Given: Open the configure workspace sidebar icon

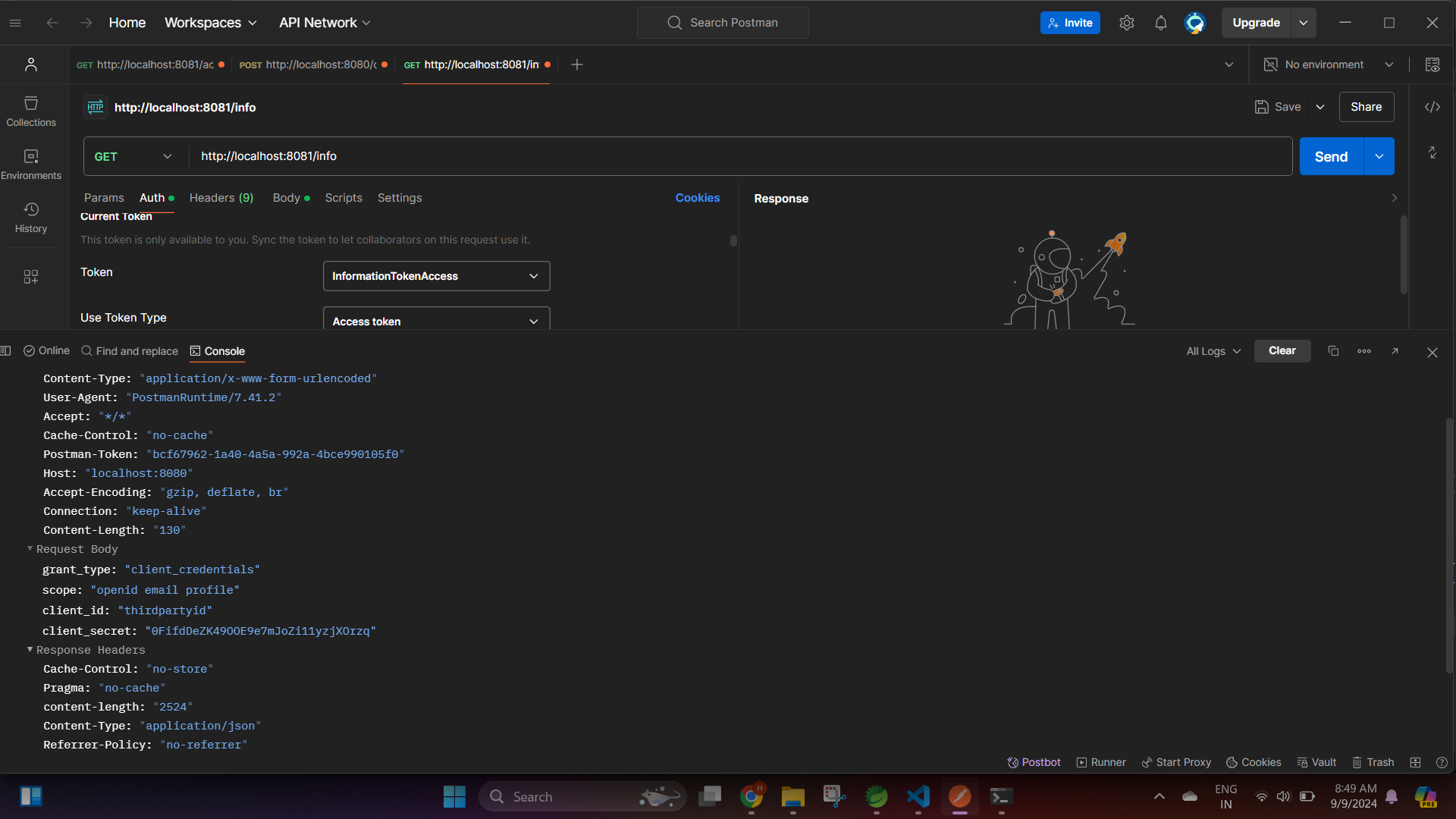Looking at the screenshot, I should [31, 277].
